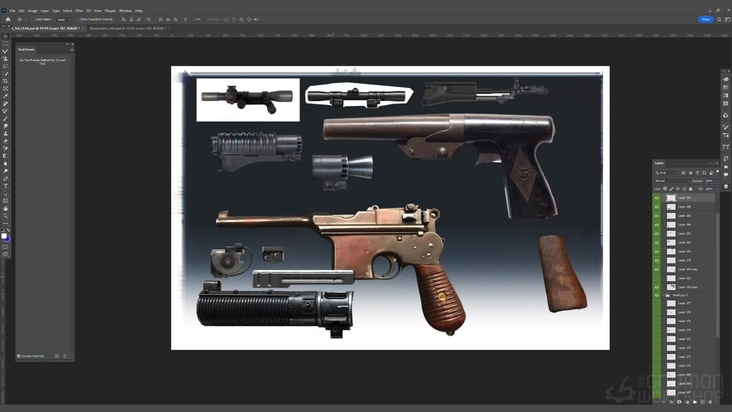Delete tool preset trash button

pos(65,356)
